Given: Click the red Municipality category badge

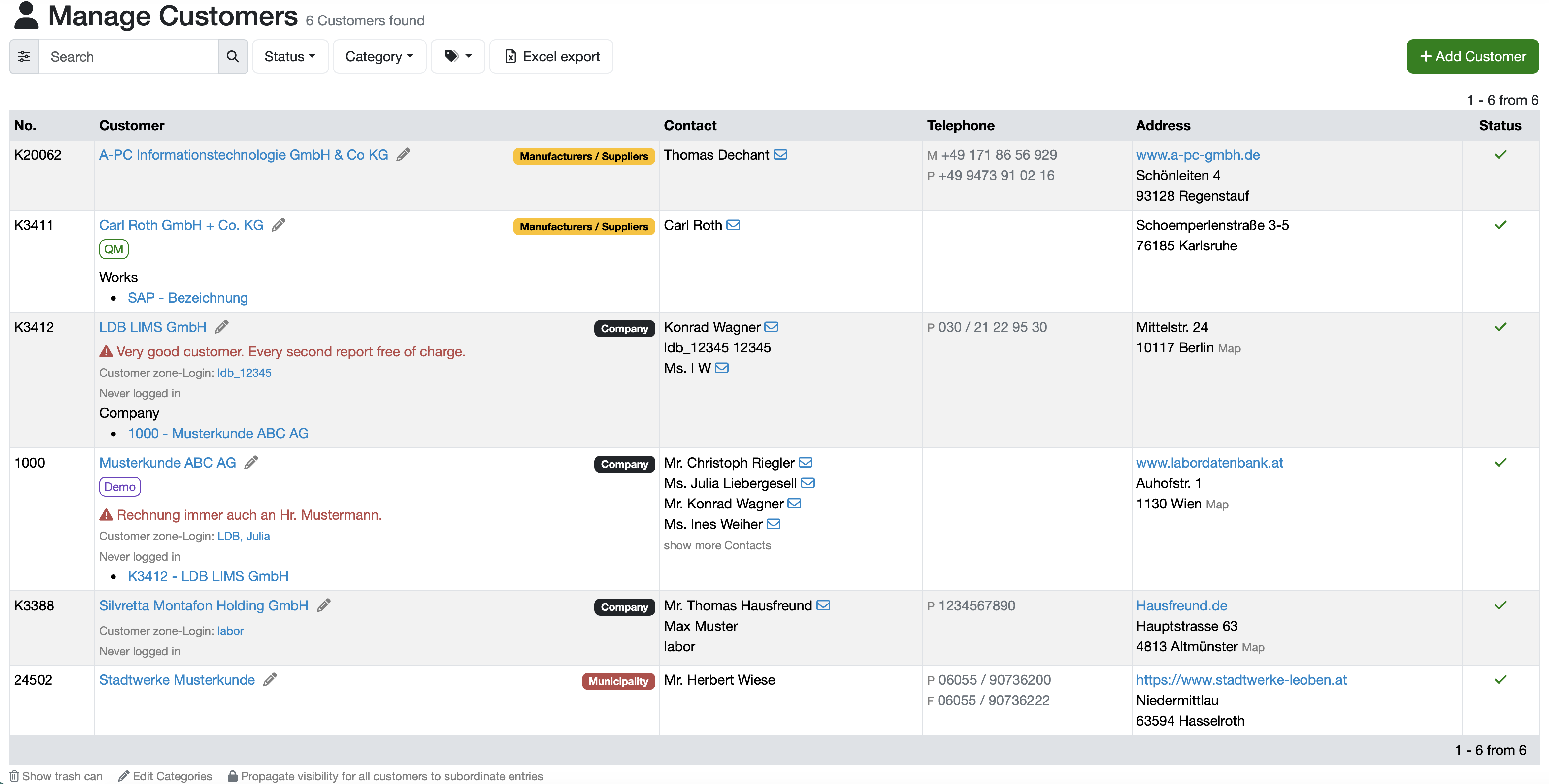Looking at the screenshot, I should click(618, 681).
